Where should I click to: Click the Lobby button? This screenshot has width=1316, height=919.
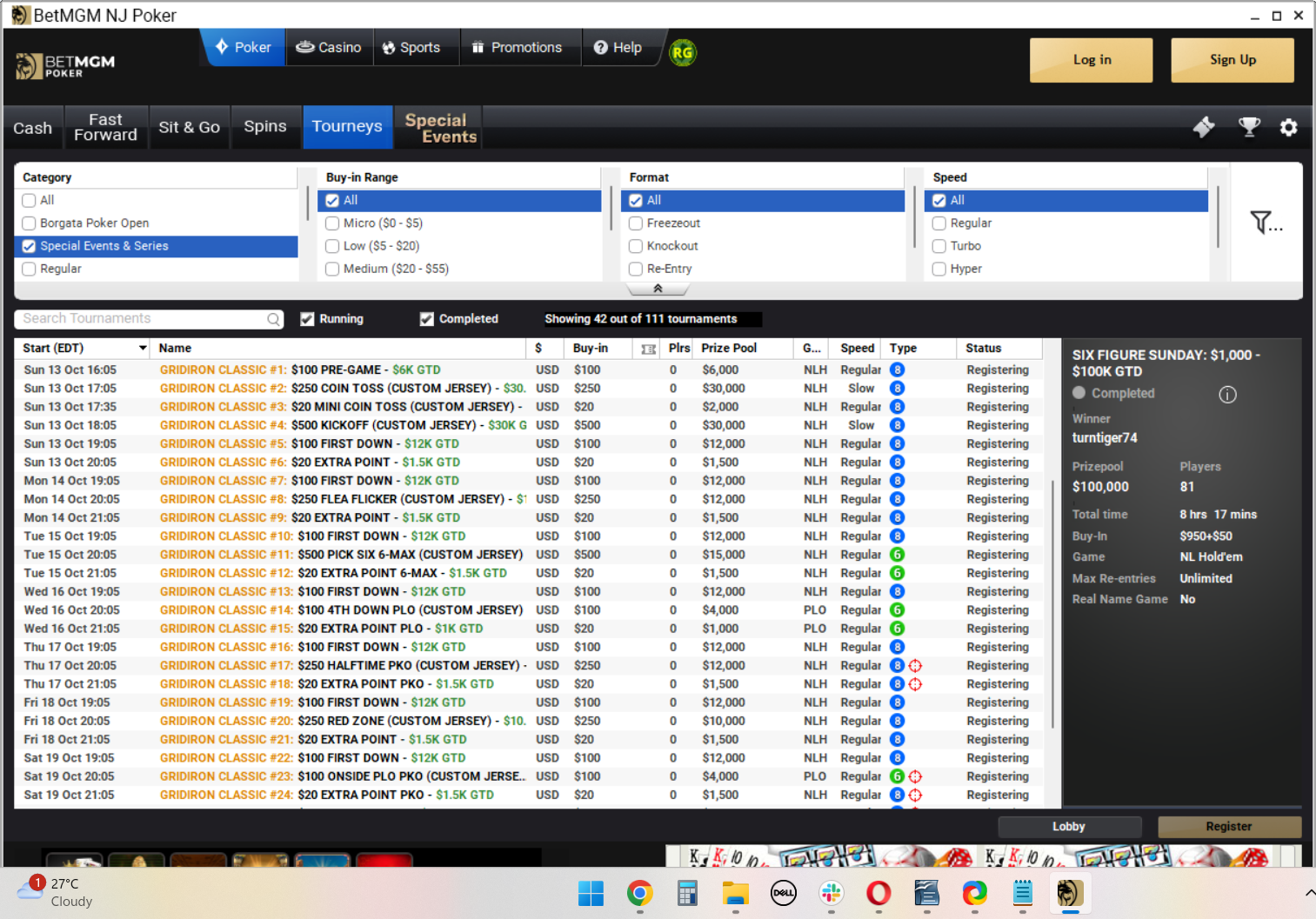point(1069,827)
